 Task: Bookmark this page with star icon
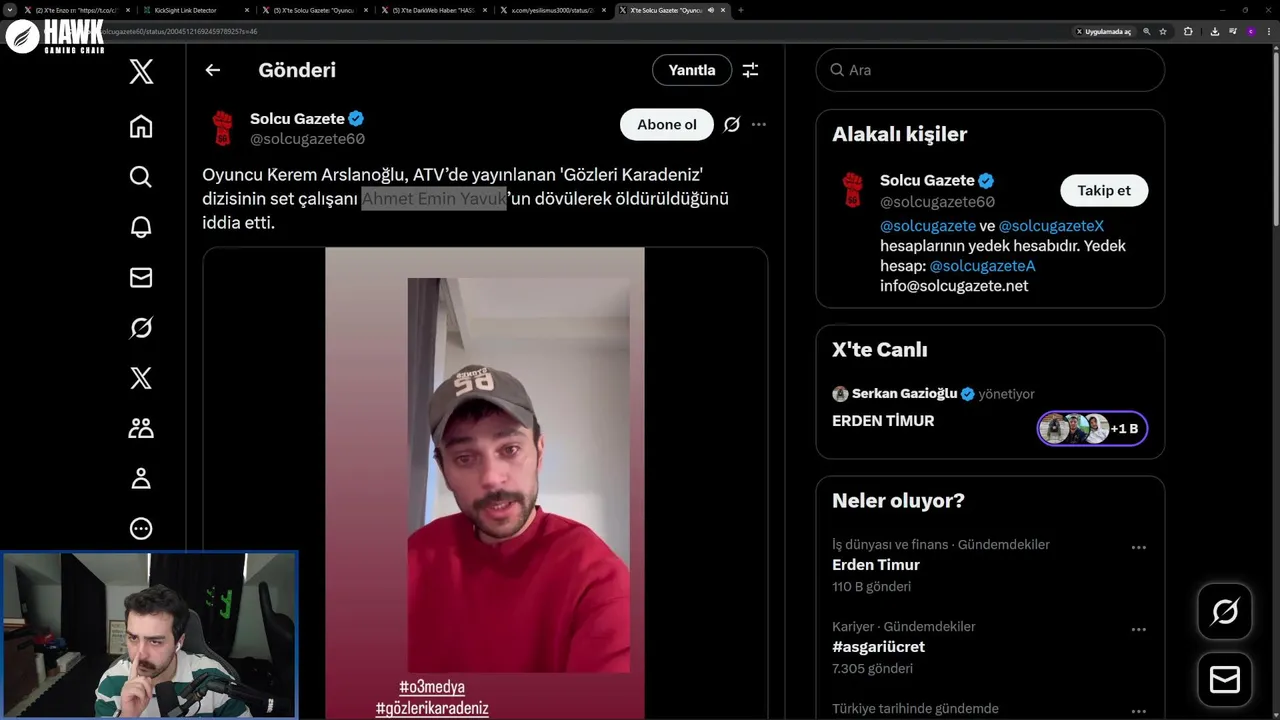click(x=1163, y=32)
